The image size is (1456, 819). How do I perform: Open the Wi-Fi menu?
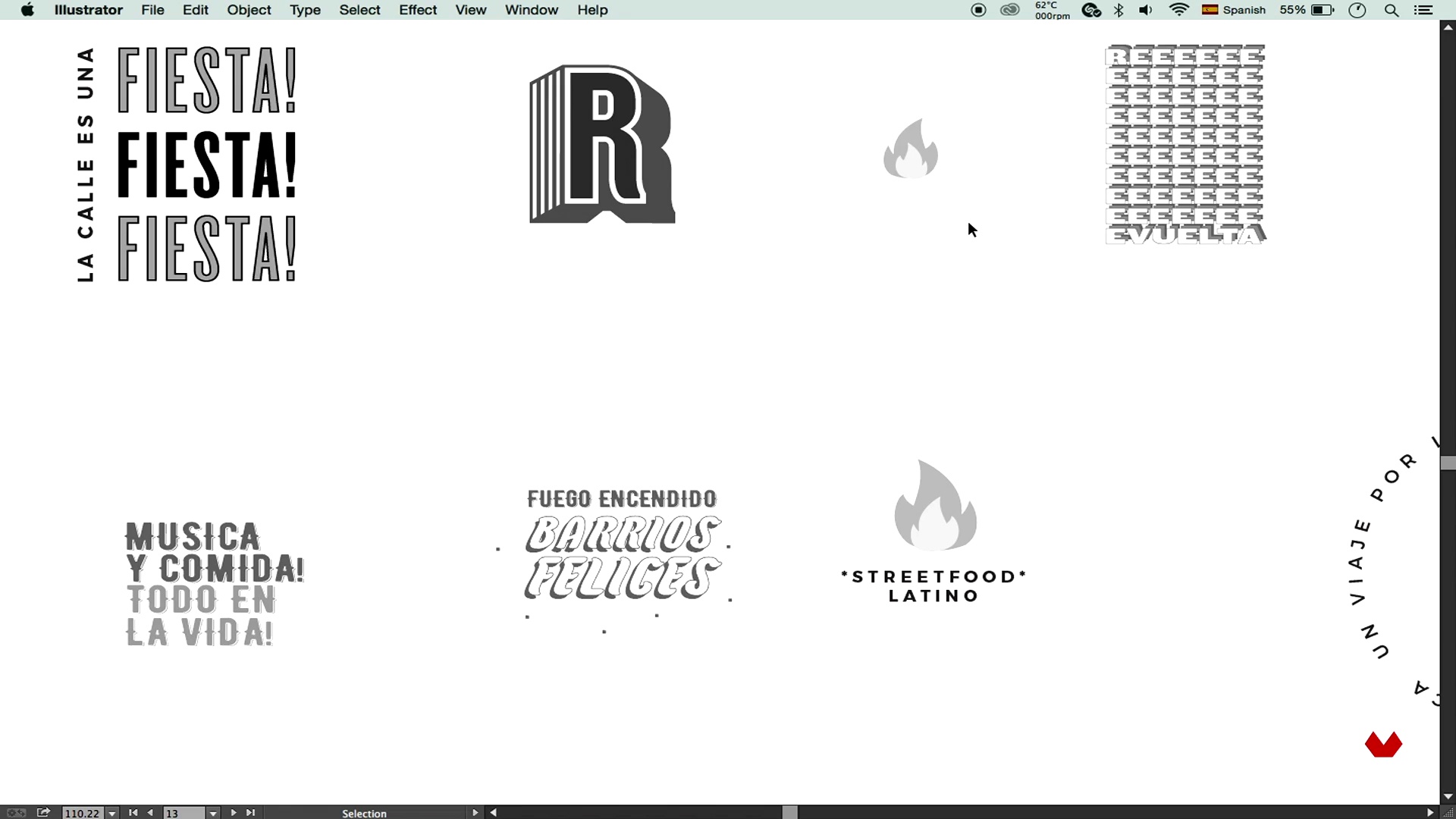pos(1179,10)
